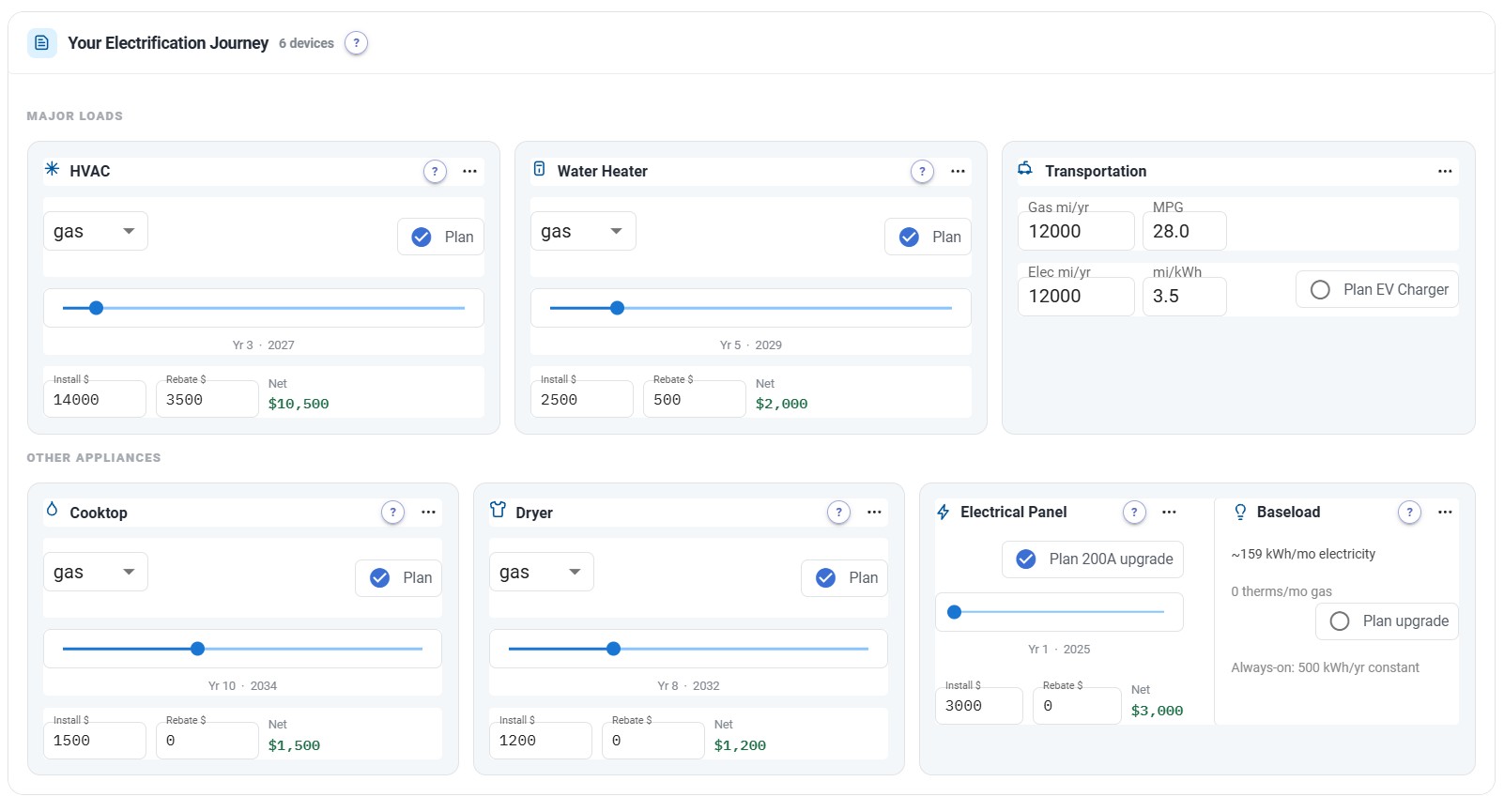Open the Cooktop more options menu
The width and height of the screenshot is (1504, 812).
tap(429, 513)
